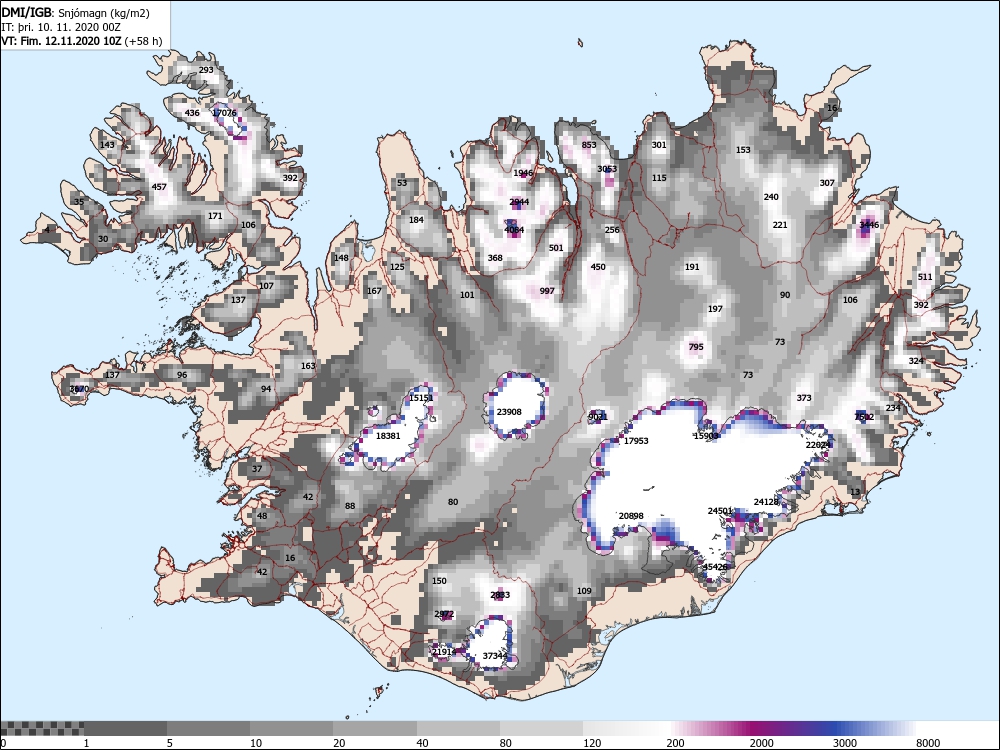The width and height of the screenshot is (1000, 750).
Task: Click the map value 171
Action: pos(215,216)
